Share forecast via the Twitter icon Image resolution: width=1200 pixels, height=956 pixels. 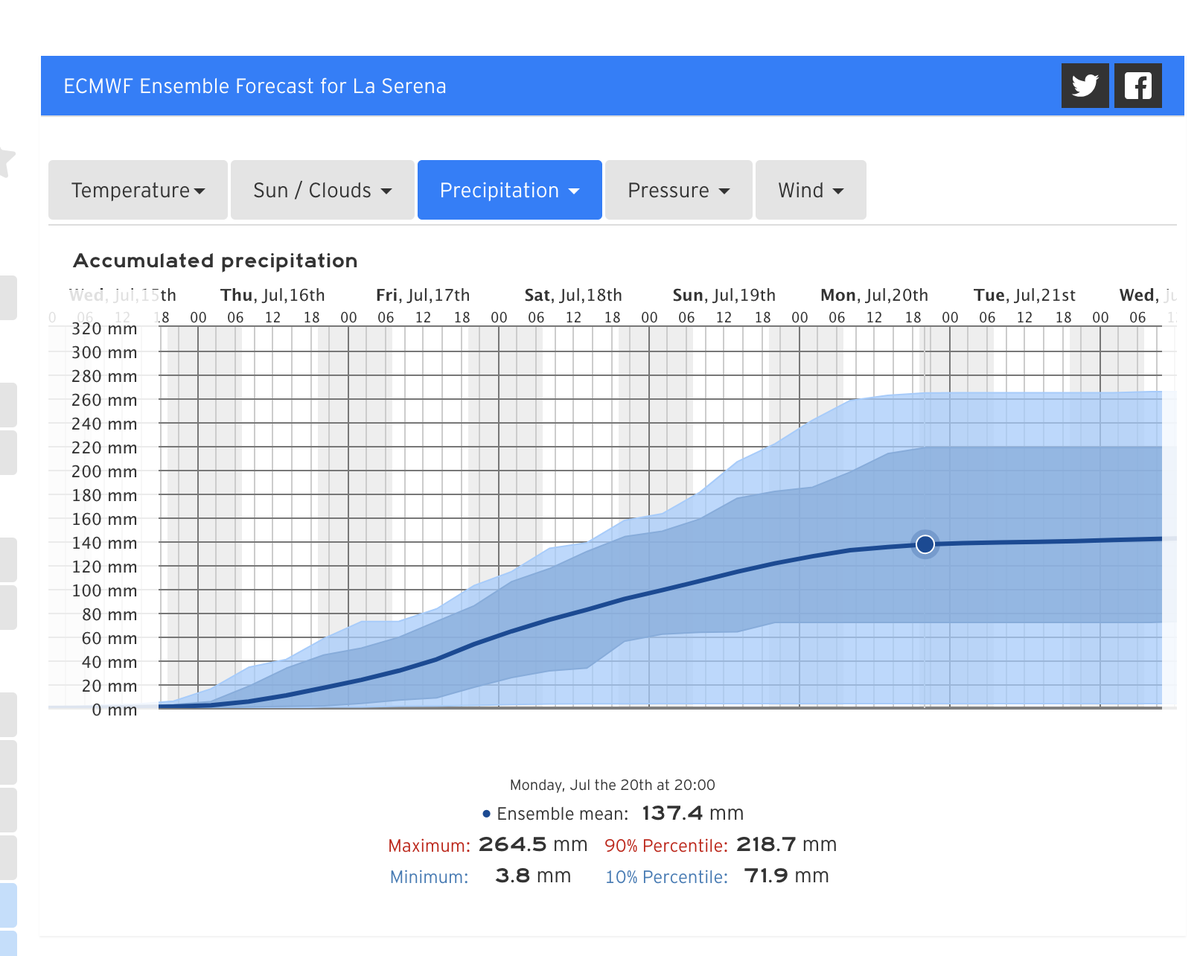coord(1085,85)
